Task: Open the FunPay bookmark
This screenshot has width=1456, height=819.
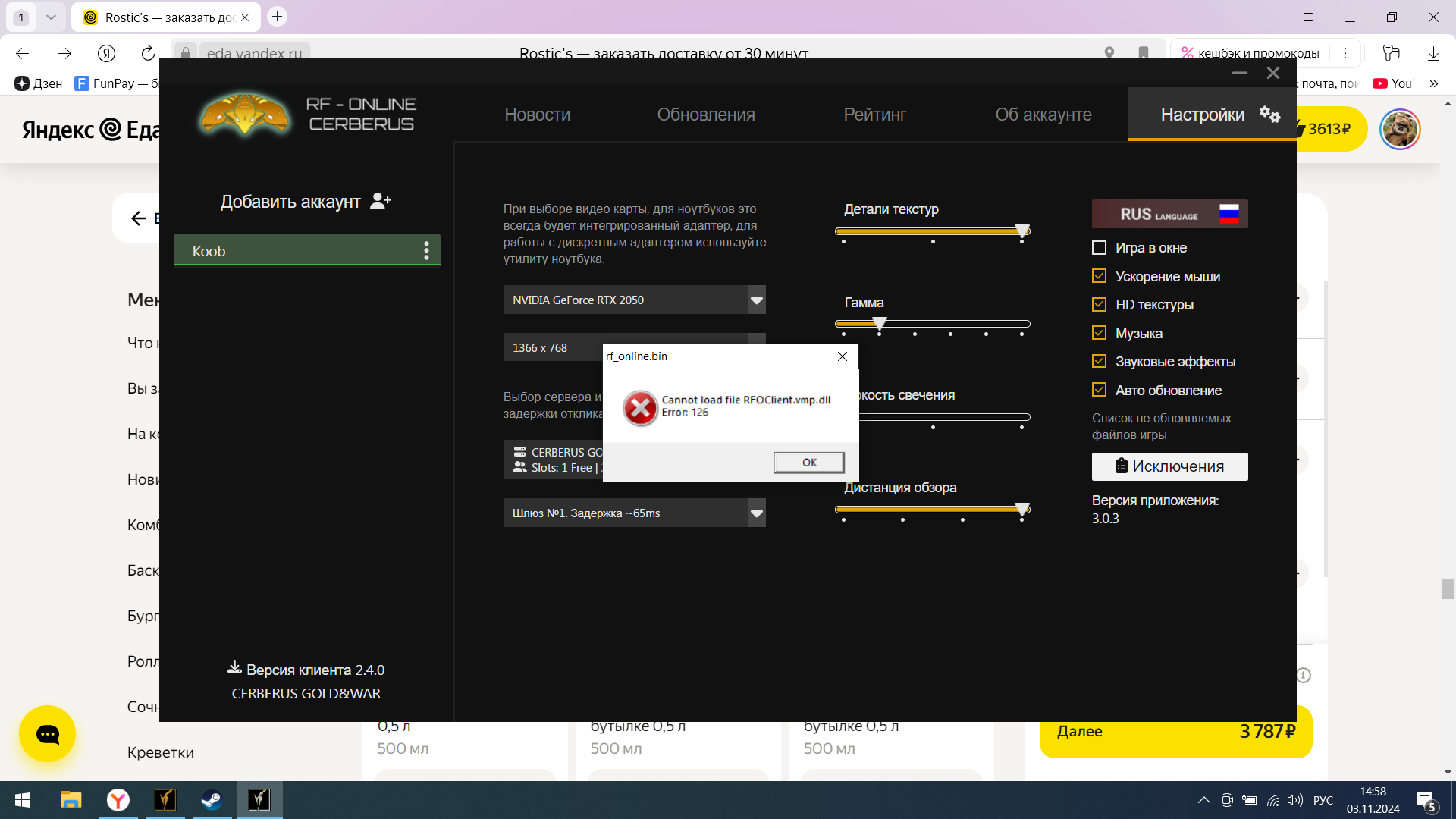Action: click(x=117, y=83)
